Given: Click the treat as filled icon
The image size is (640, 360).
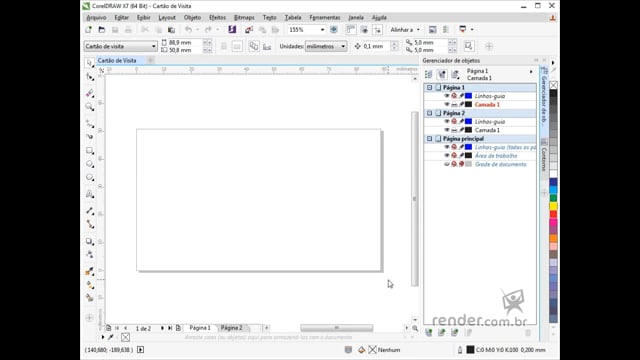Looking at the screenshot, I should (x=469, y=46).
